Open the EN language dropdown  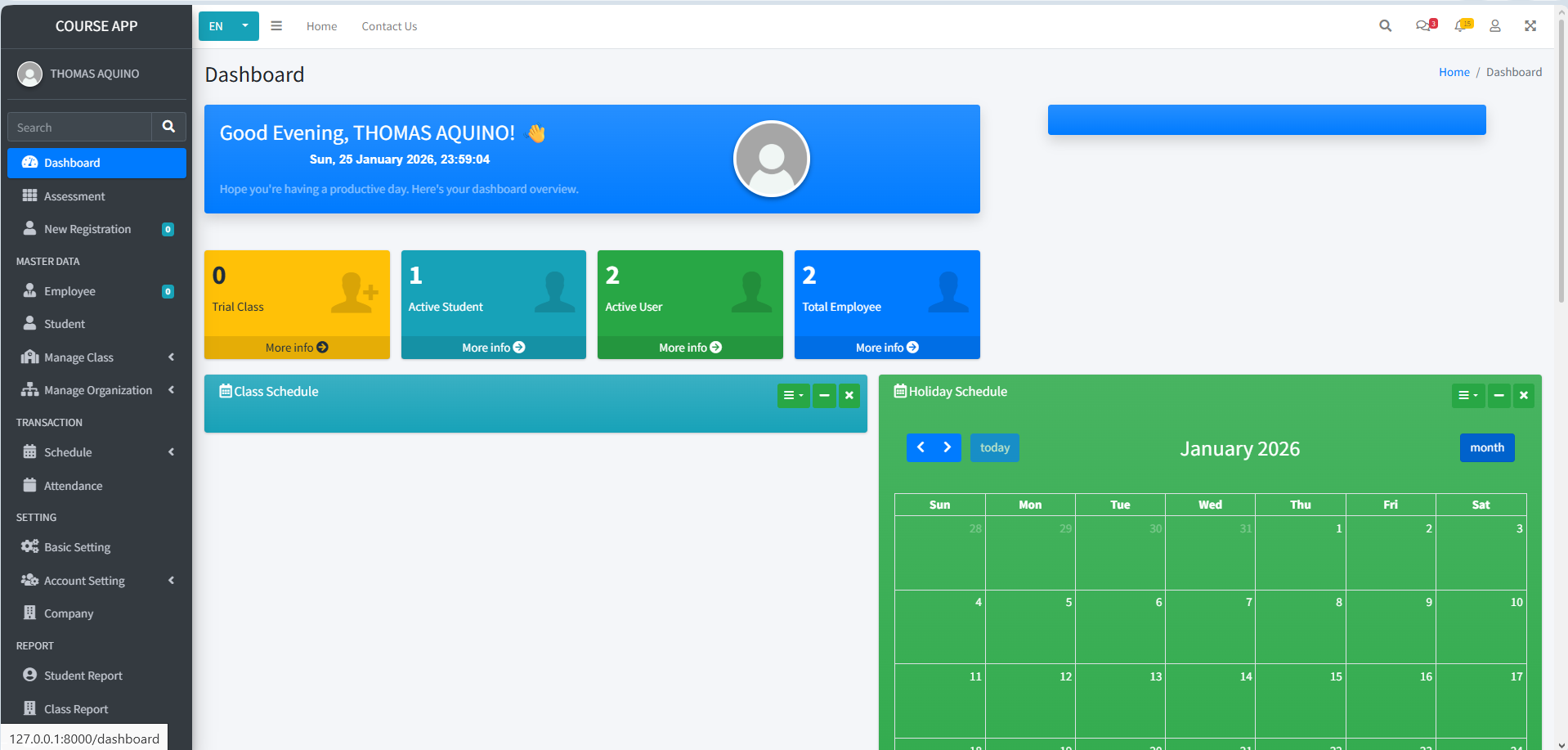[228, 26]
